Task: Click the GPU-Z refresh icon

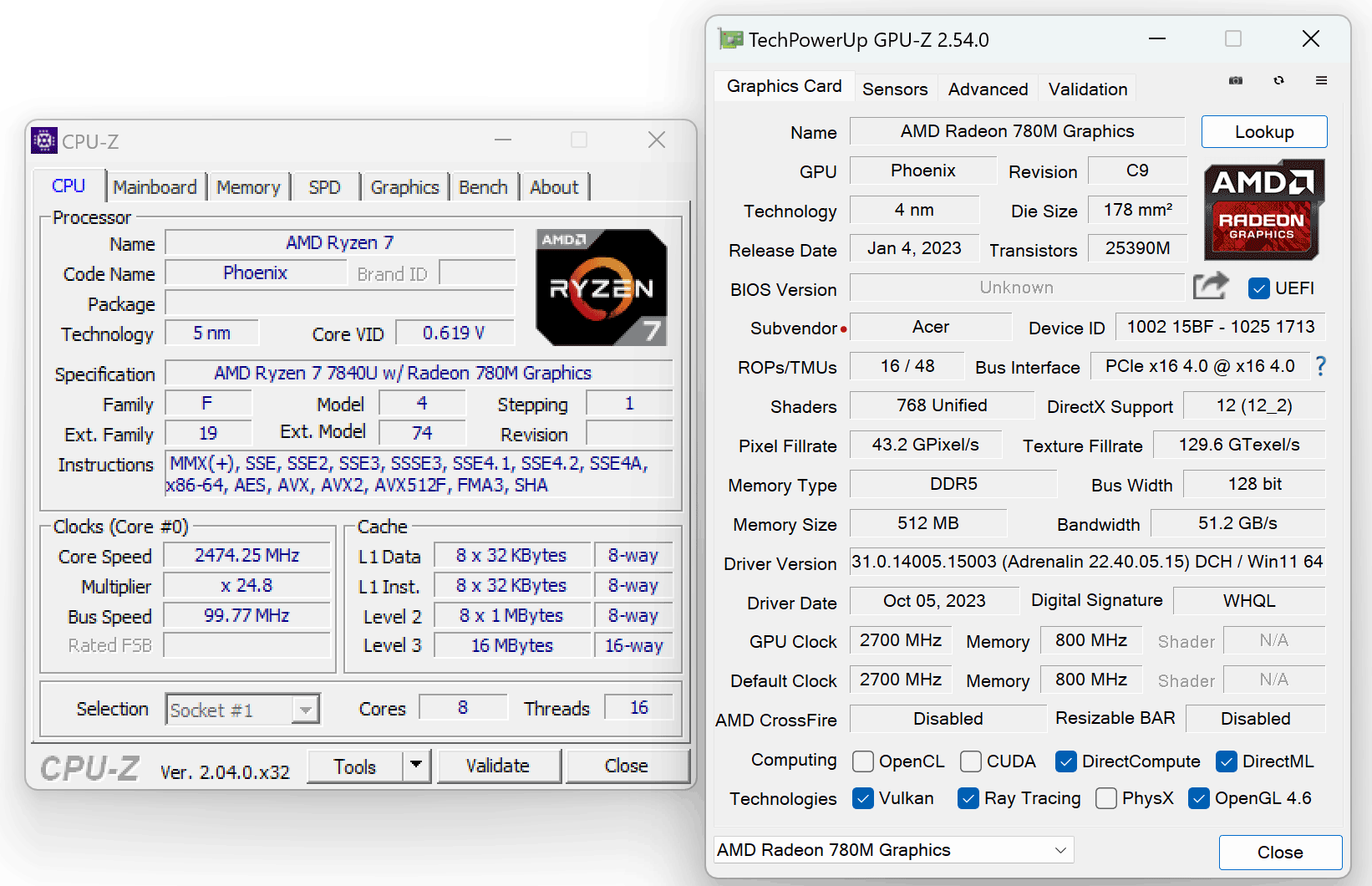Action: point(1278,81)
